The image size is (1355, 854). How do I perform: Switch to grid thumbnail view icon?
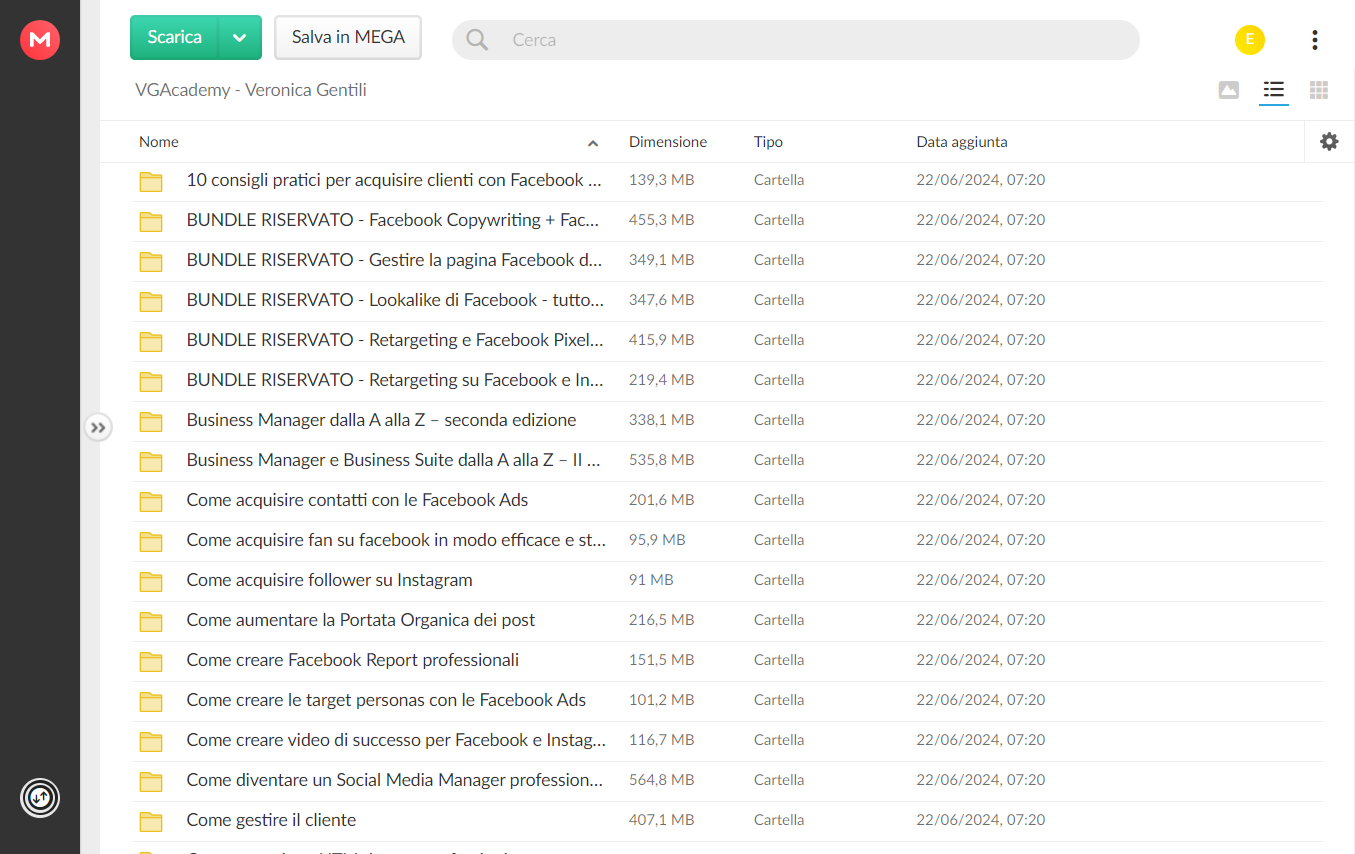point(1319,90)
